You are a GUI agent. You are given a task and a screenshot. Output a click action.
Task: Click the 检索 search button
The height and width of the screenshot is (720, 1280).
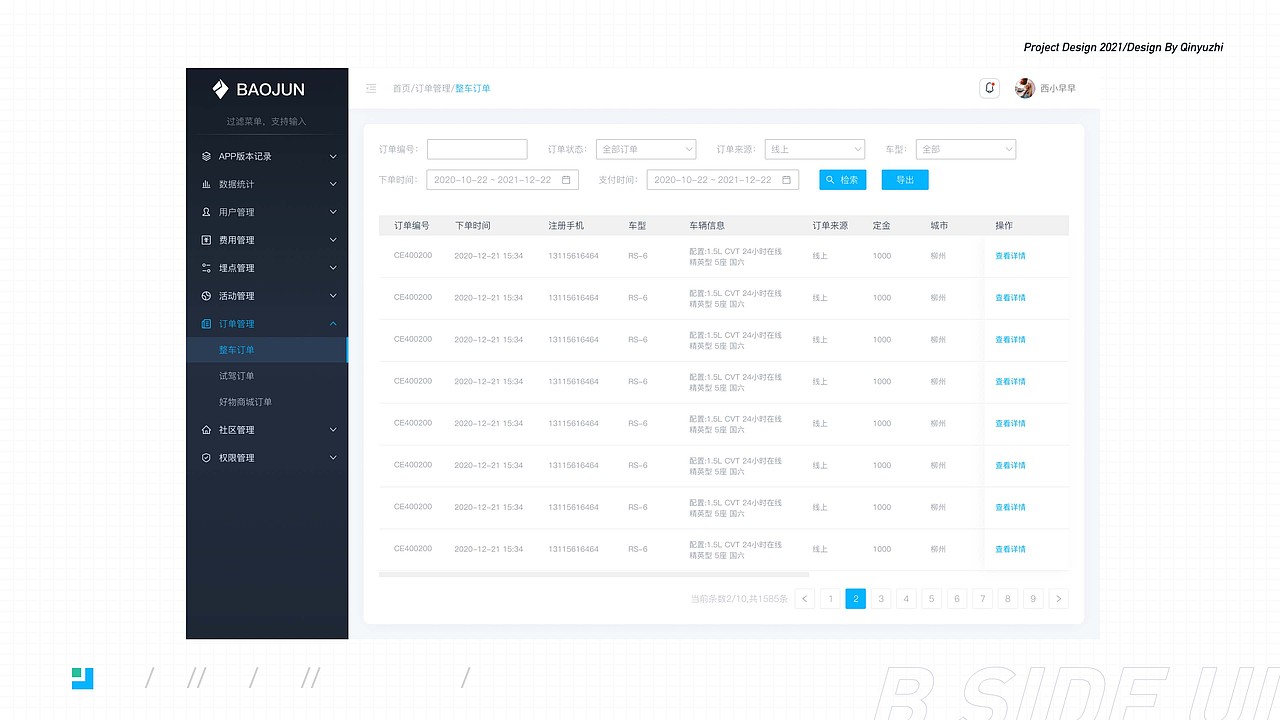(x=843, y=180)
